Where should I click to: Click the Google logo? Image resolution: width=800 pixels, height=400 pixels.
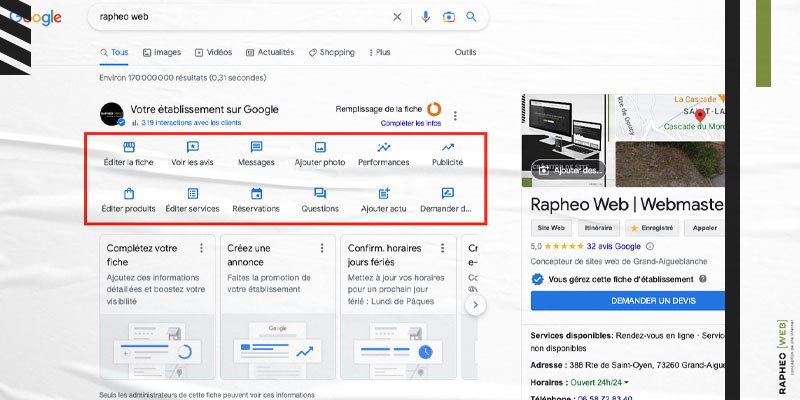(36, 17)
